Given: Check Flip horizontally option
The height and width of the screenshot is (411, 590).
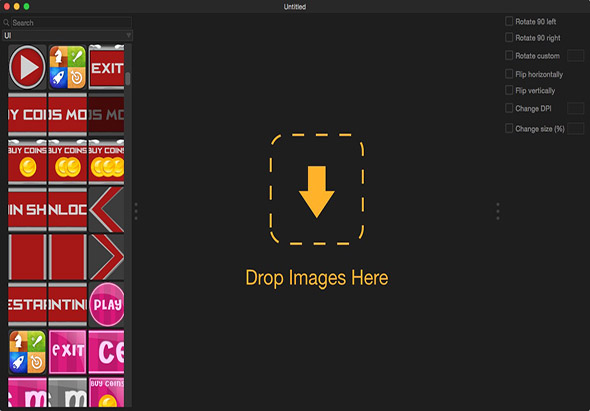Looking at the screenshot, I should tap(509, 74).
